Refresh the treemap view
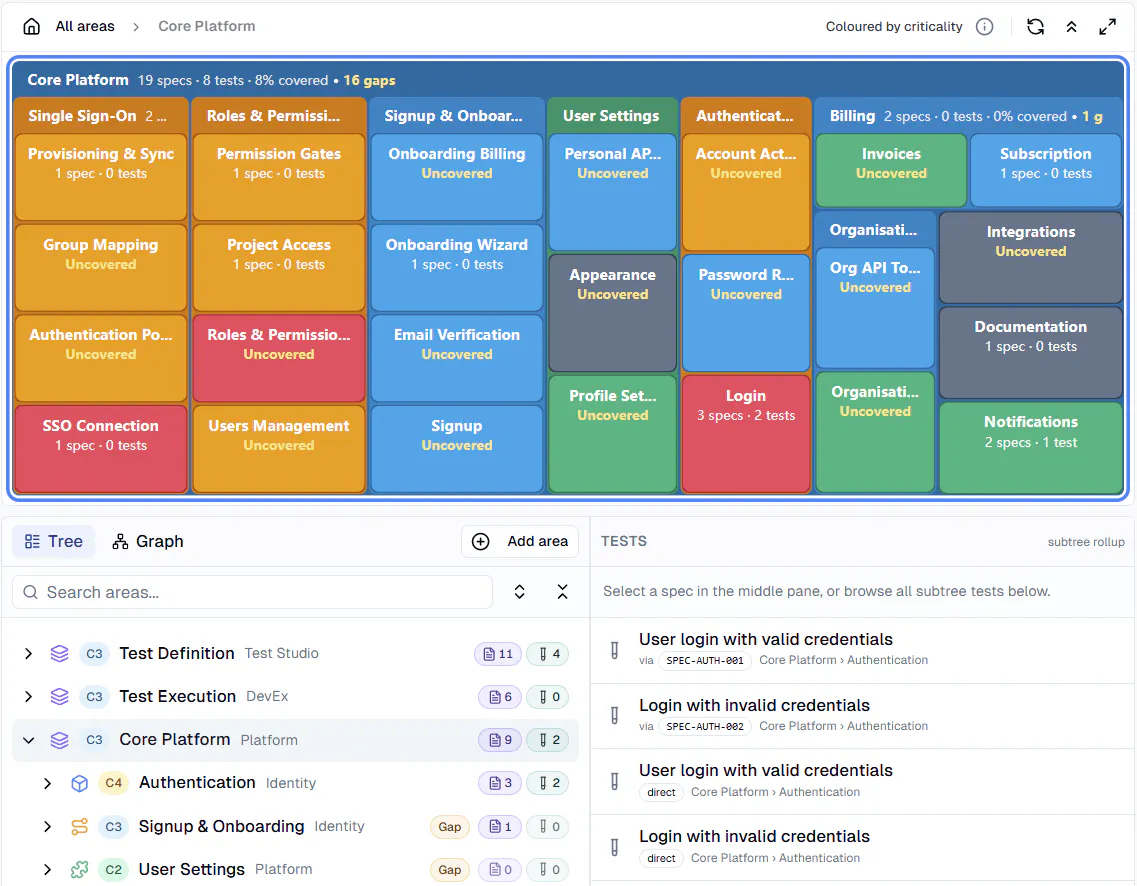1137x886 pixels. pos(1035,27)
